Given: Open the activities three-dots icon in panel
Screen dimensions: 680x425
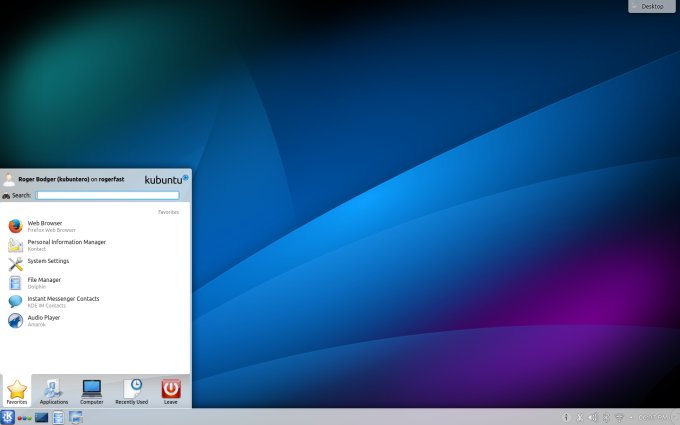Looking at the screenshot, I should [x=24, y=418].
